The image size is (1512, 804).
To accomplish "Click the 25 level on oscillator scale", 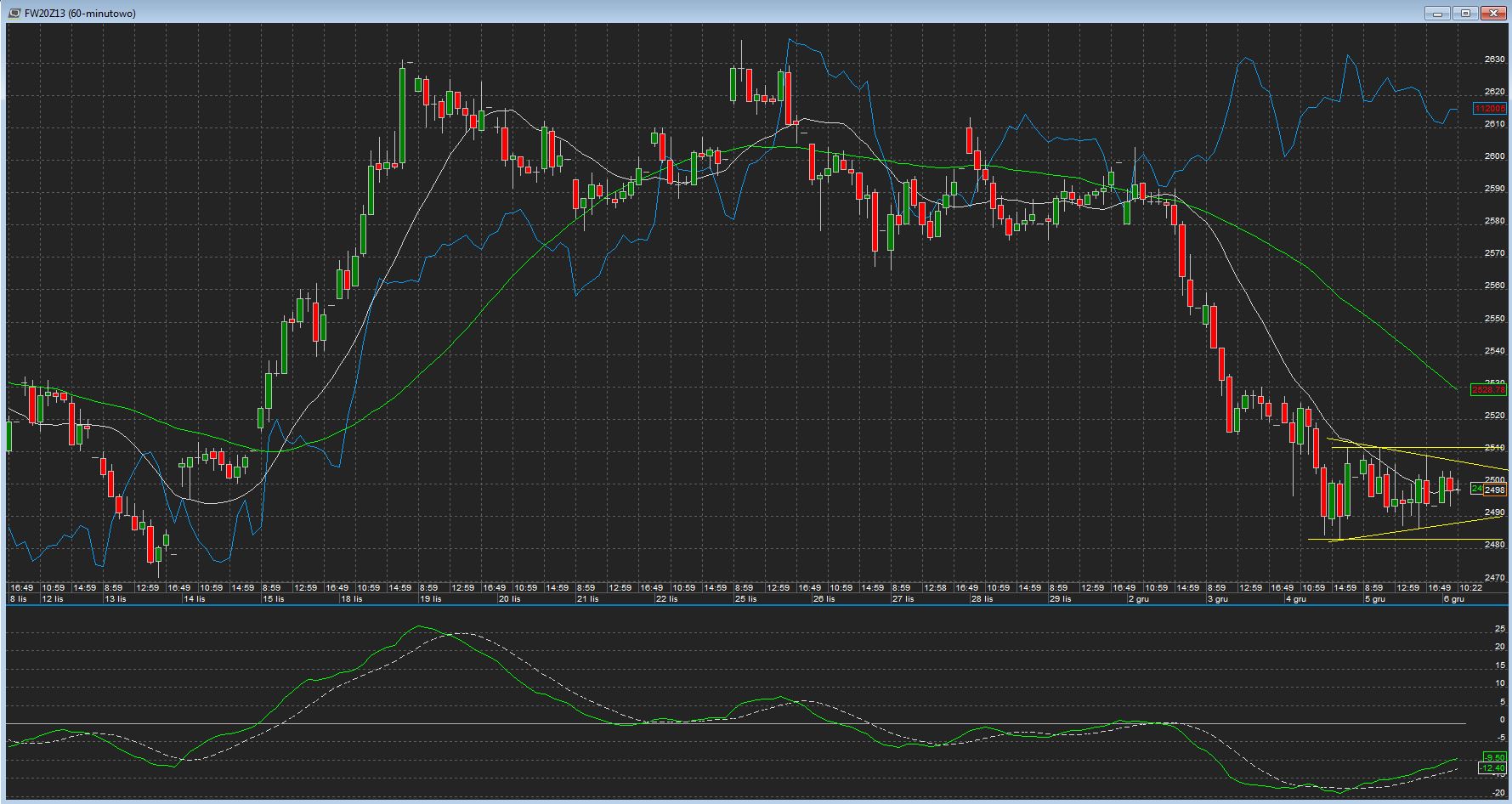I will tap(1499, 629).
